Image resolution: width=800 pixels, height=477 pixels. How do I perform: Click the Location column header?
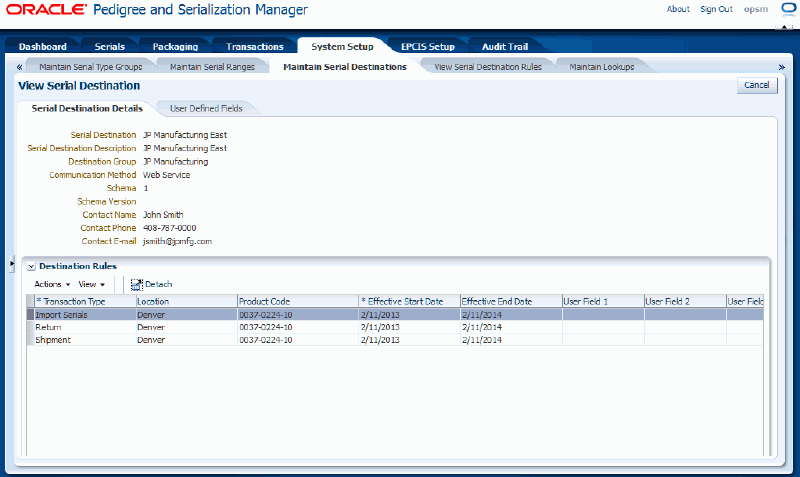tap(186, 302)
